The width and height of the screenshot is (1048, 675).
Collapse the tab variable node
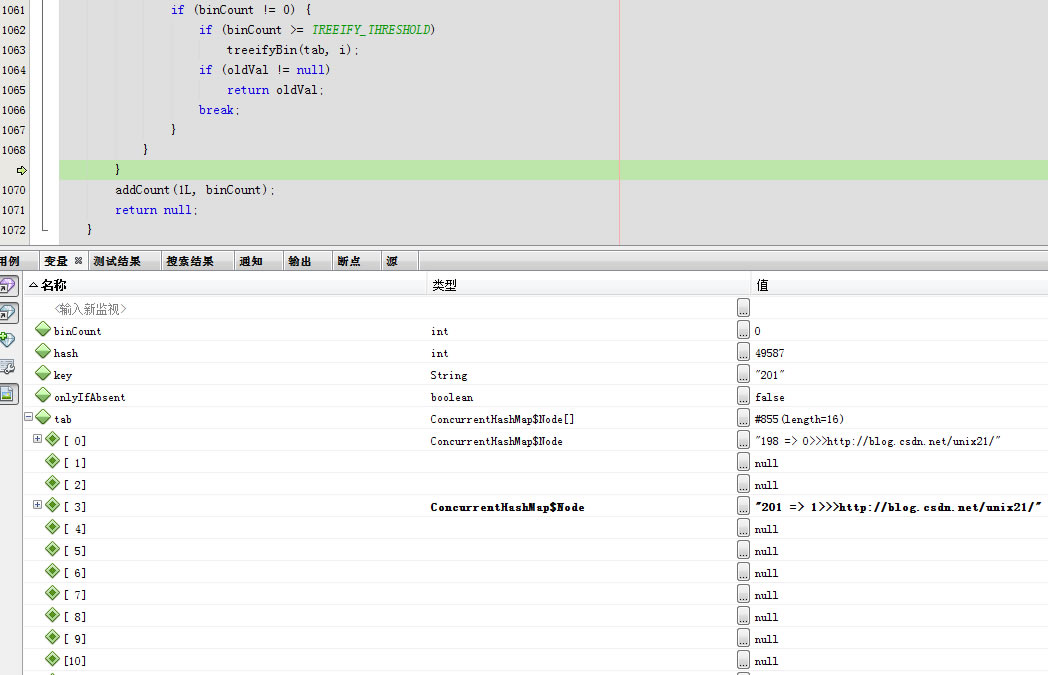(29, 416)
